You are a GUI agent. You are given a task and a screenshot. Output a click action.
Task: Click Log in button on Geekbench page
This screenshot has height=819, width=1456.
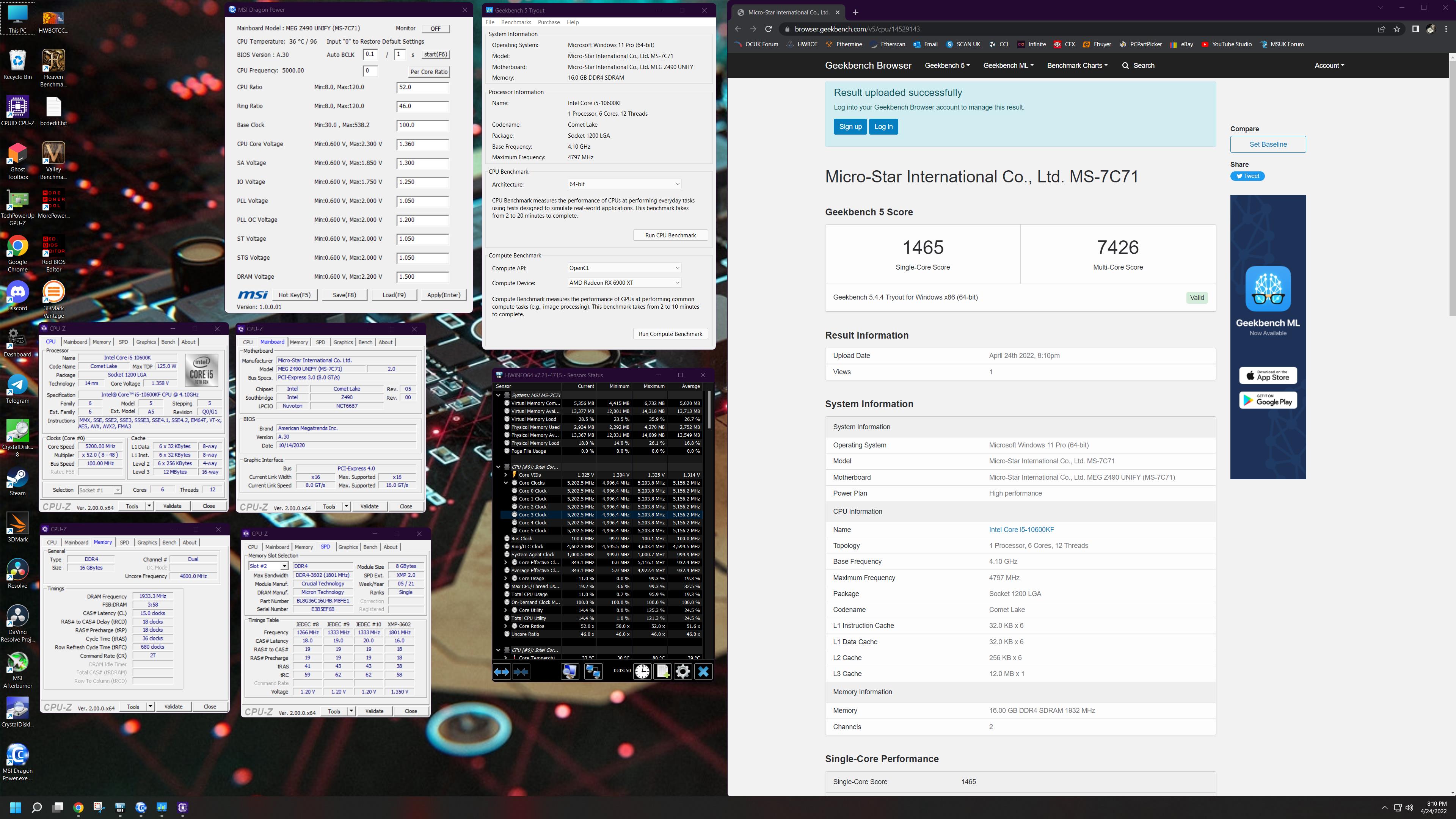point(883,127)
